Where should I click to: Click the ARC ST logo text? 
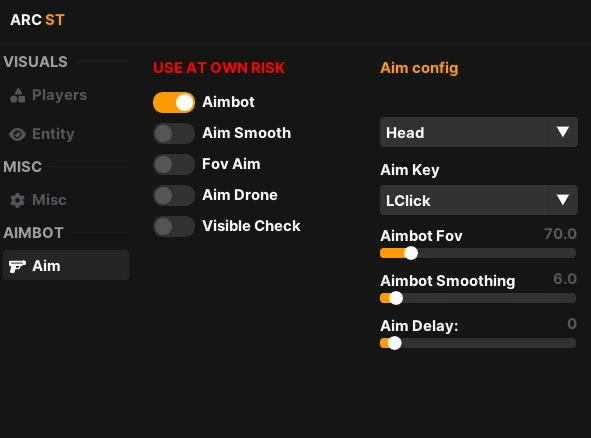[x=37, y=20]
